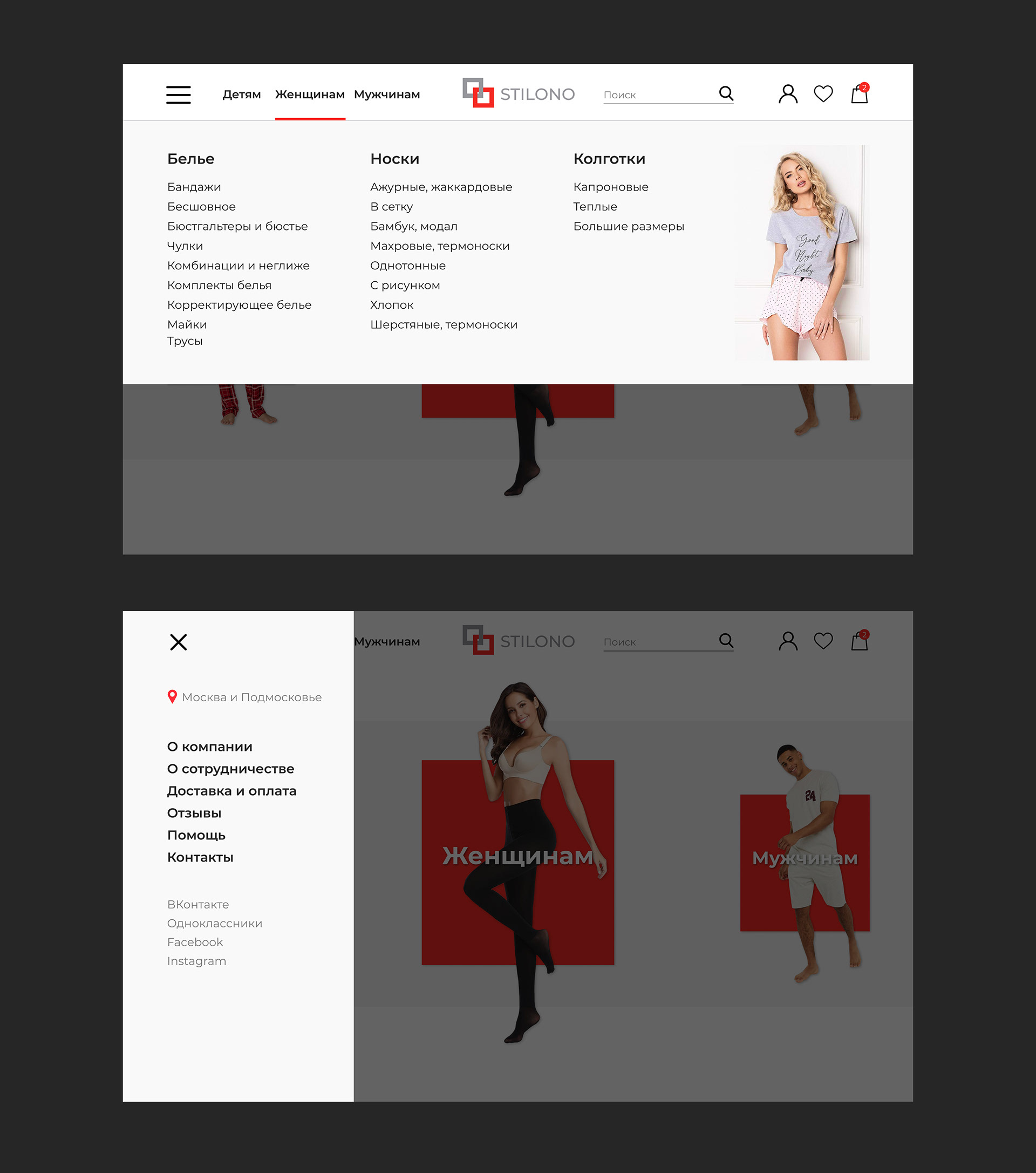Choose Большие размеры tights link
The height and width of the screenshot is (1173, 1036).
click(628, 226)
